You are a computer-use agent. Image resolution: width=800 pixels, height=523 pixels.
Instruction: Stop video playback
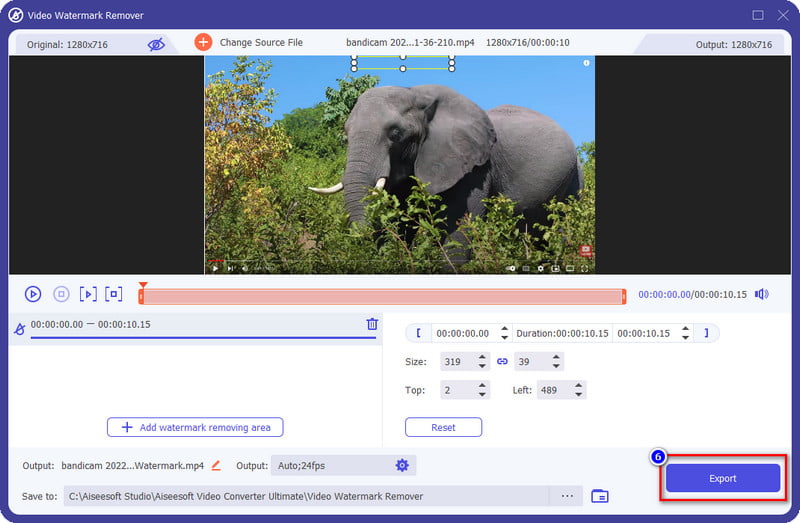(x=61, y=294)
